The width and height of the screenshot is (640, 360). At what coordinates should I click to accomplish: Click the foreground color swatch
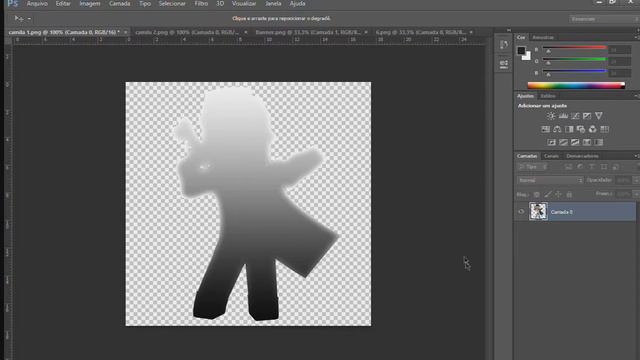tap(521, 51)
